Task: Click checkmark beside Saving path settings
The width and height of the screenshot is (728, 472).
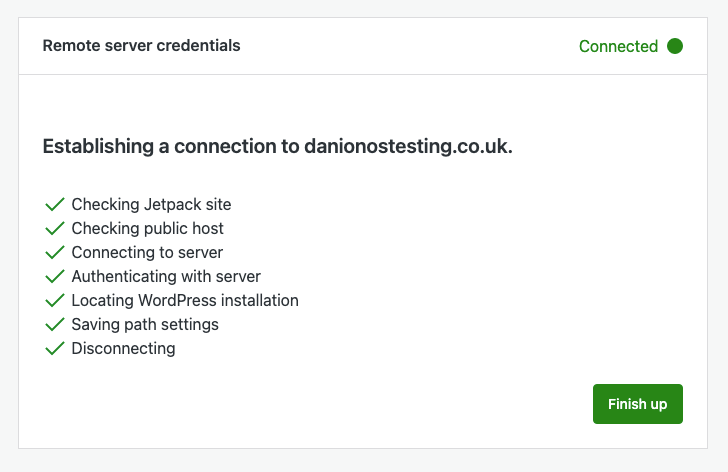Action: point(55,324)
